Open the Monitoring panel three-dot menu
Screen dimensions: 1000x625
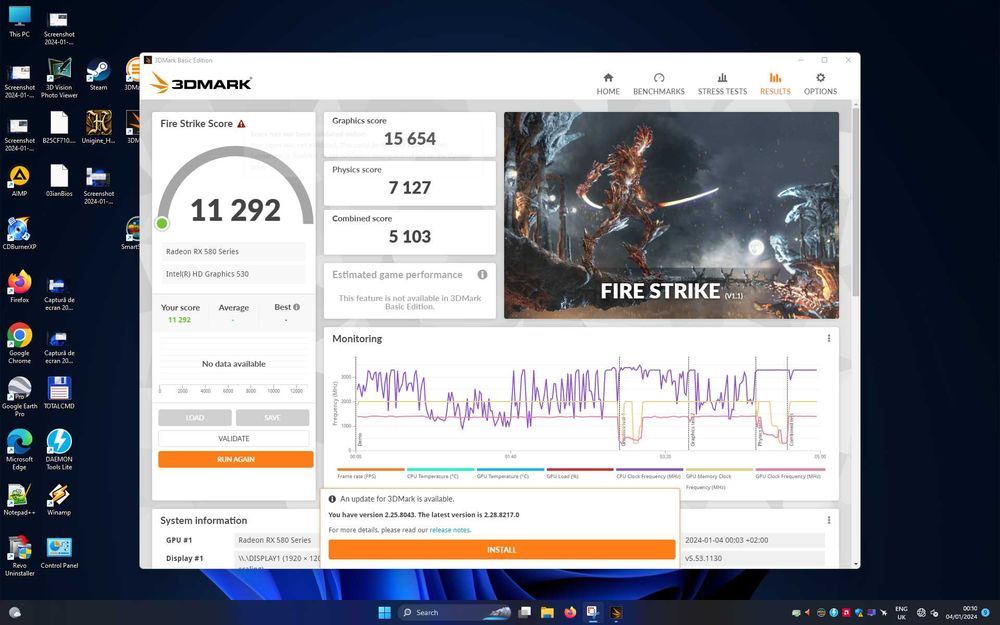click(x=828, y=339)
